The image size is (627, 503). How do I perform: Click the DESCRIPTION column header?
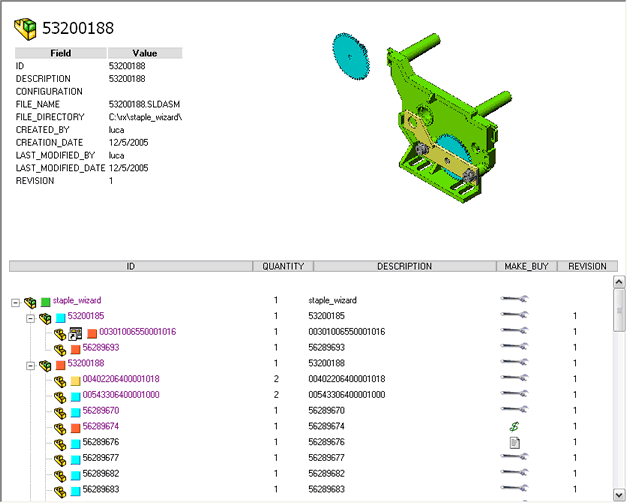pos(405,266)
